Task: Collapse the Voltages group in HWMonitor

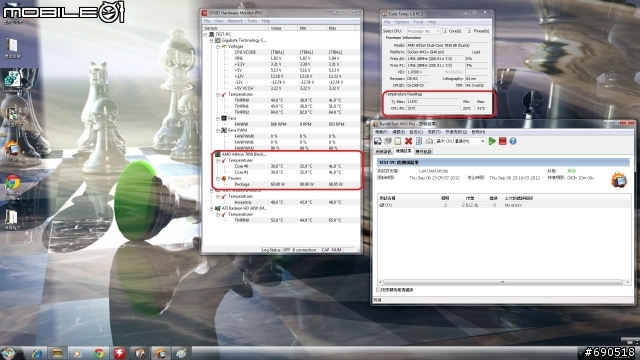Action: [x=218, y=47]
